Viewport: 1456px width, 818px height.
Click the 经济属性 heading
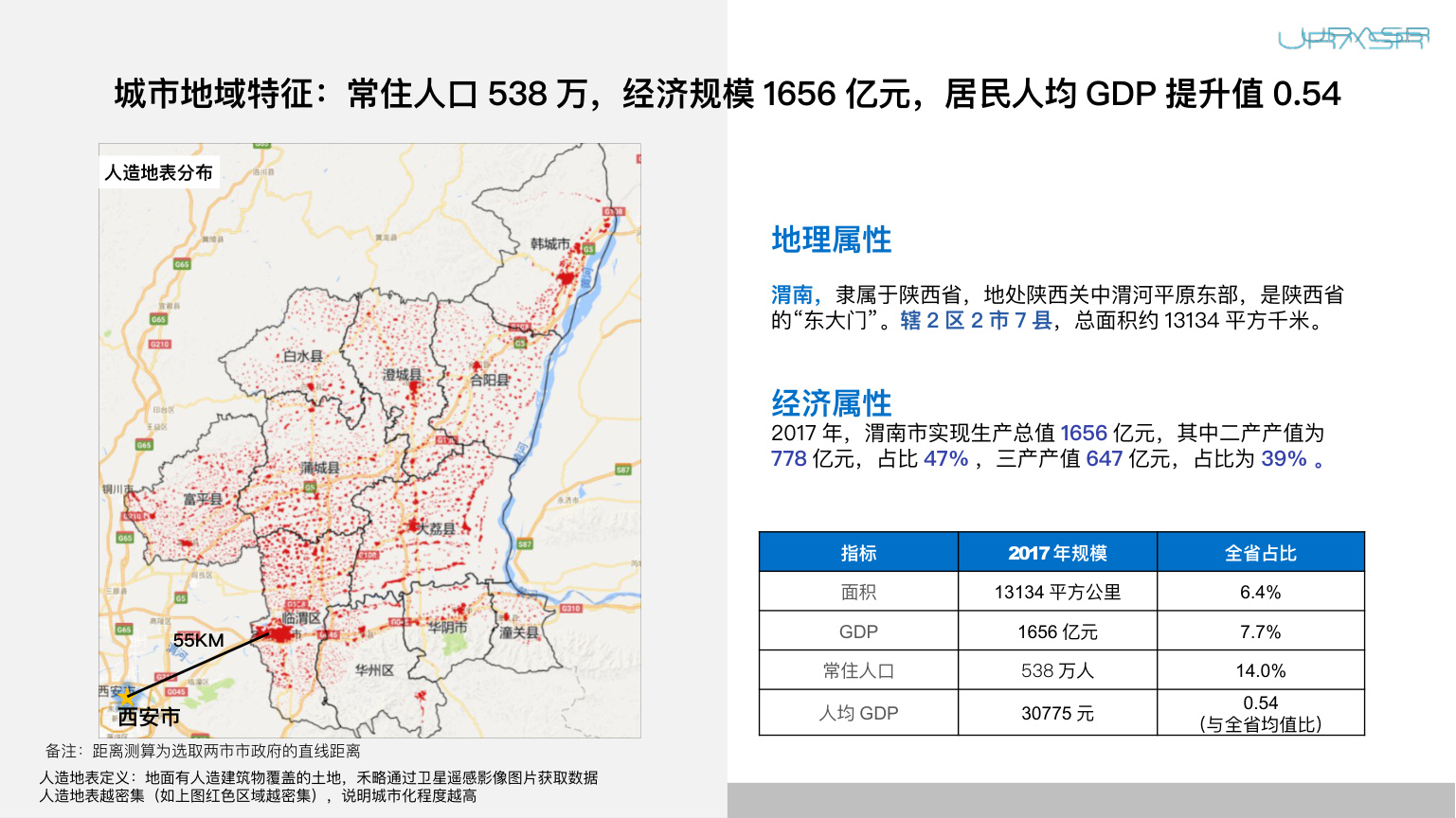(x=832, y=403)
